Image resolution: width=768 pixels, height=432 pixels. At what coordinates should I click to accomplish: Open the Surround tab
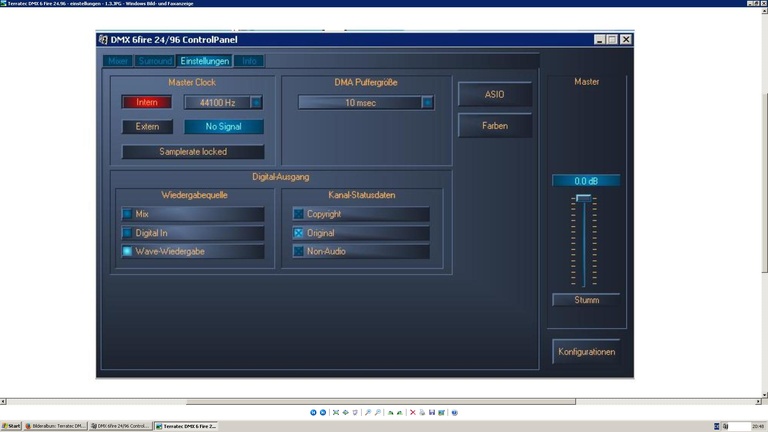(155, 61)
